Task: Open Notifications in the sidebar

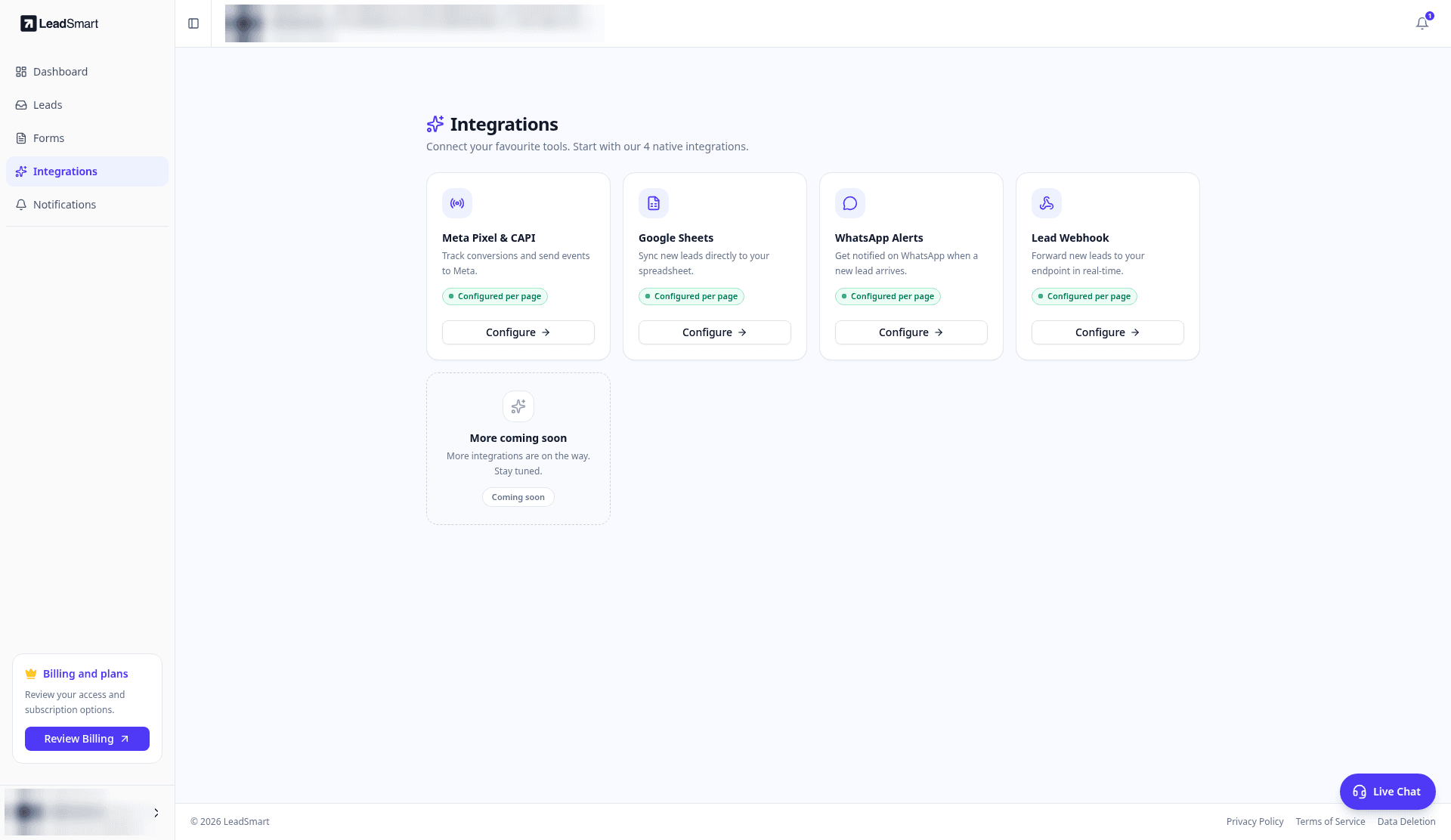Action: pyautogui.click(x=87, y=205)
